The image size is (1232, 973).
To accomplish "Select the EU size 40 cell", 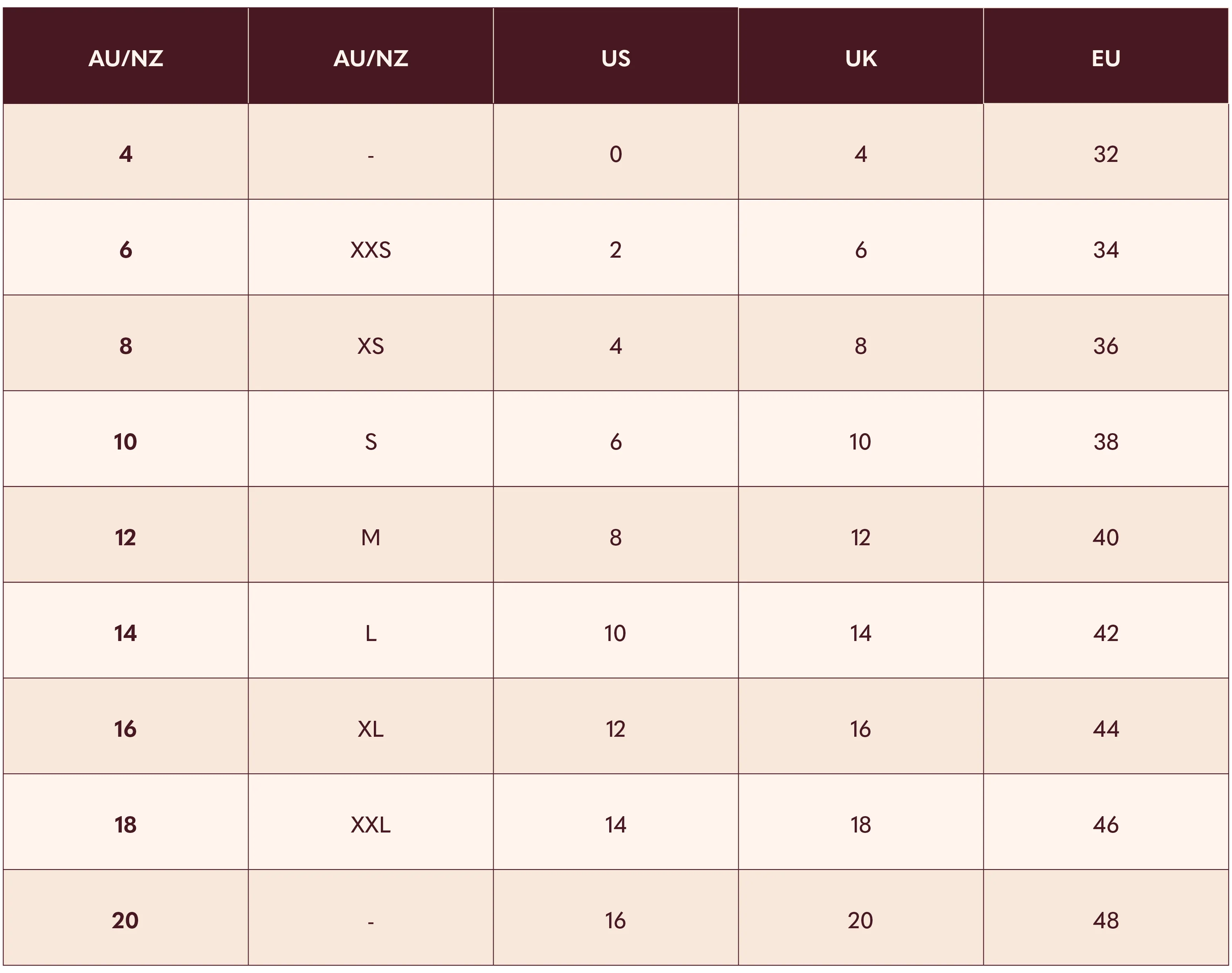I will pyautogui.click(x=1106, y=537).
